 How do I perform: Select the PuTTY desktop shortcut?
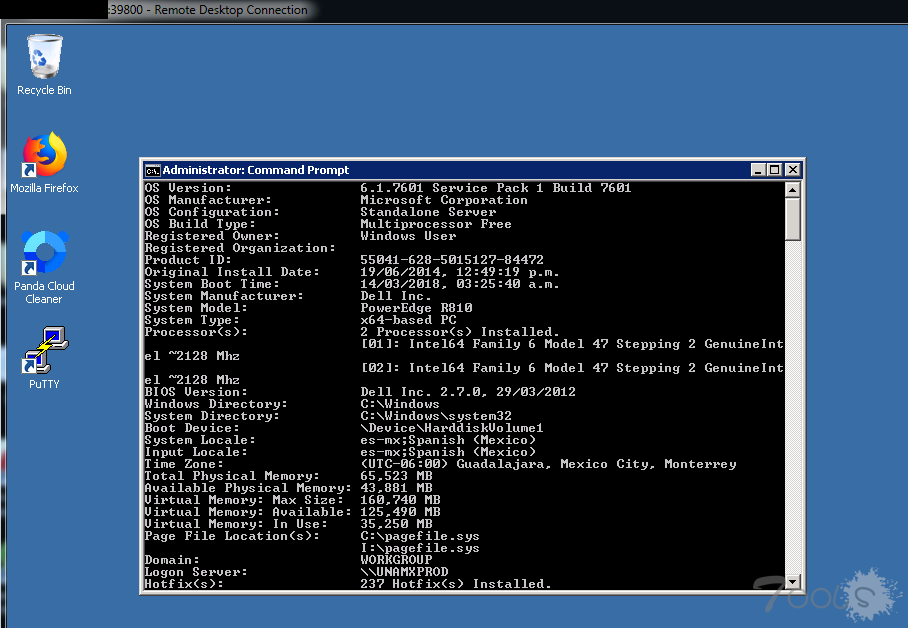point(45,357)
